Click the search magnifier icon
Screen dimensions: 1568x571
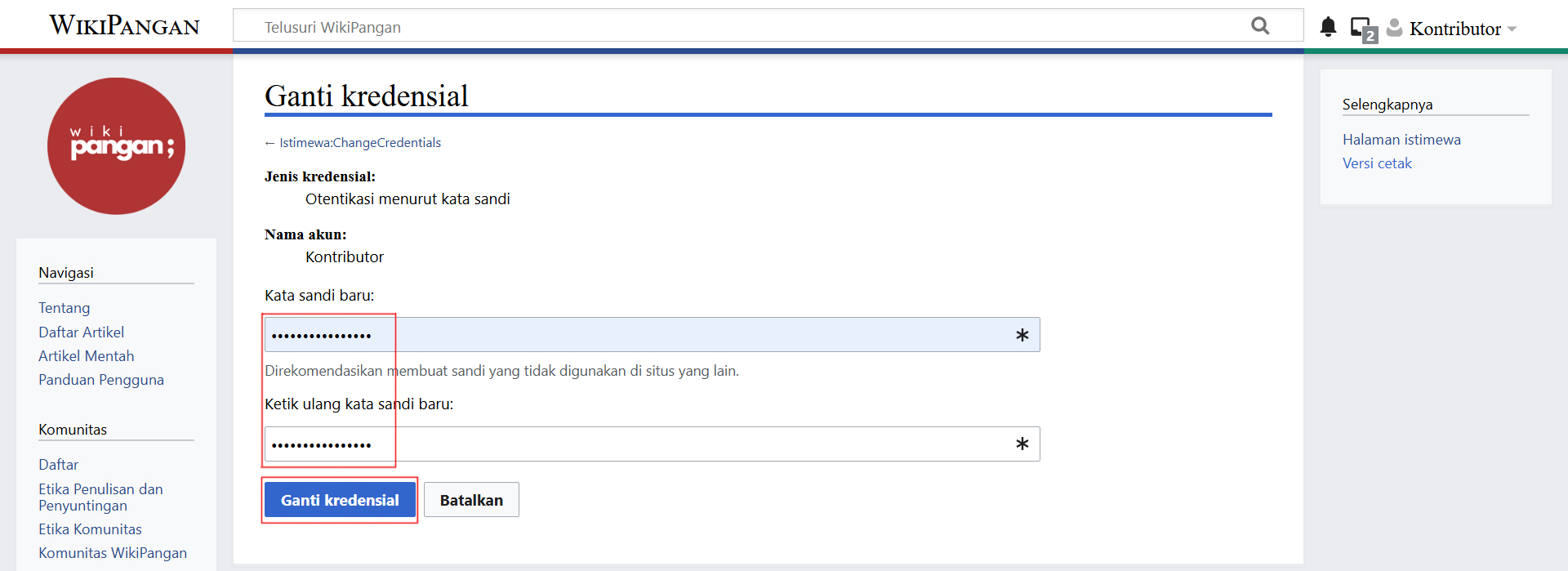[x=1260, y=26]
